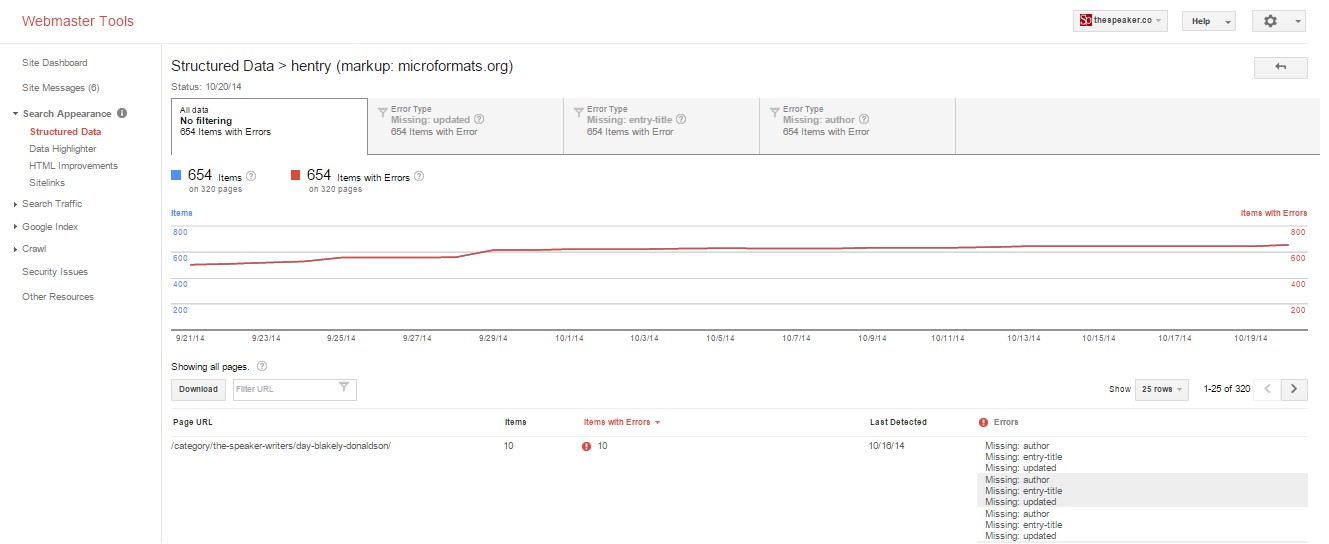This screenshot has width=1329, height=544.
Task: Click the help icon beside Missing: updated
Action: click(479, 120)
